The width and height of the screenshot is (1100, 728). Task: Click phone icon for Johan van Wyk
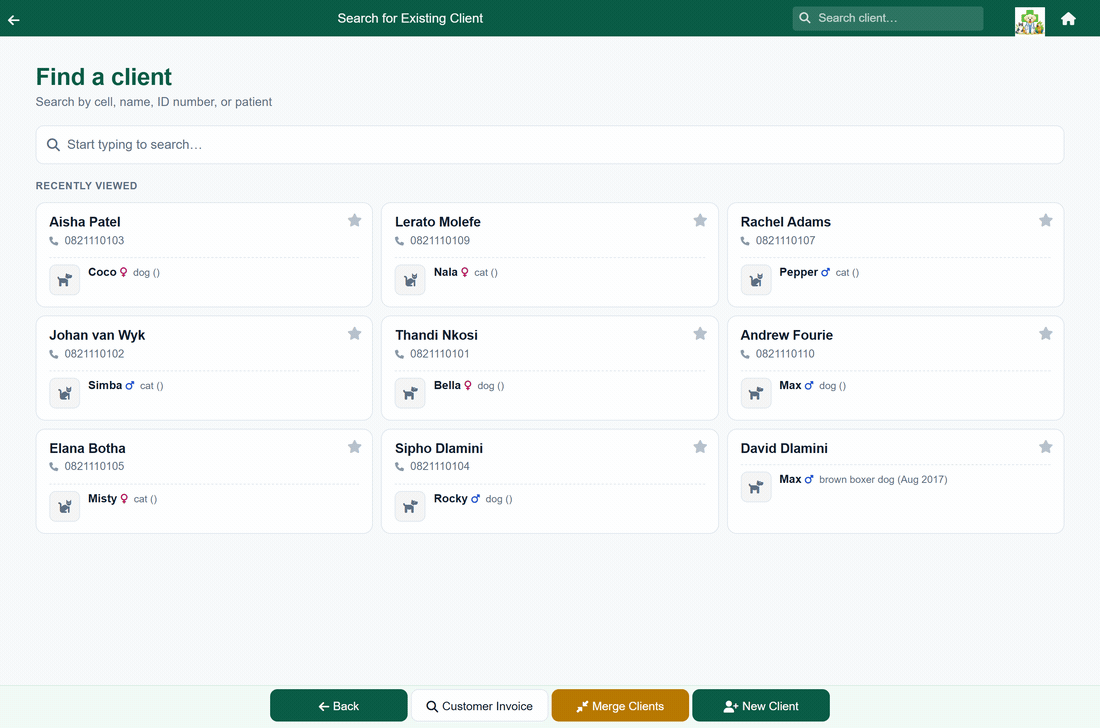(54, 354)
